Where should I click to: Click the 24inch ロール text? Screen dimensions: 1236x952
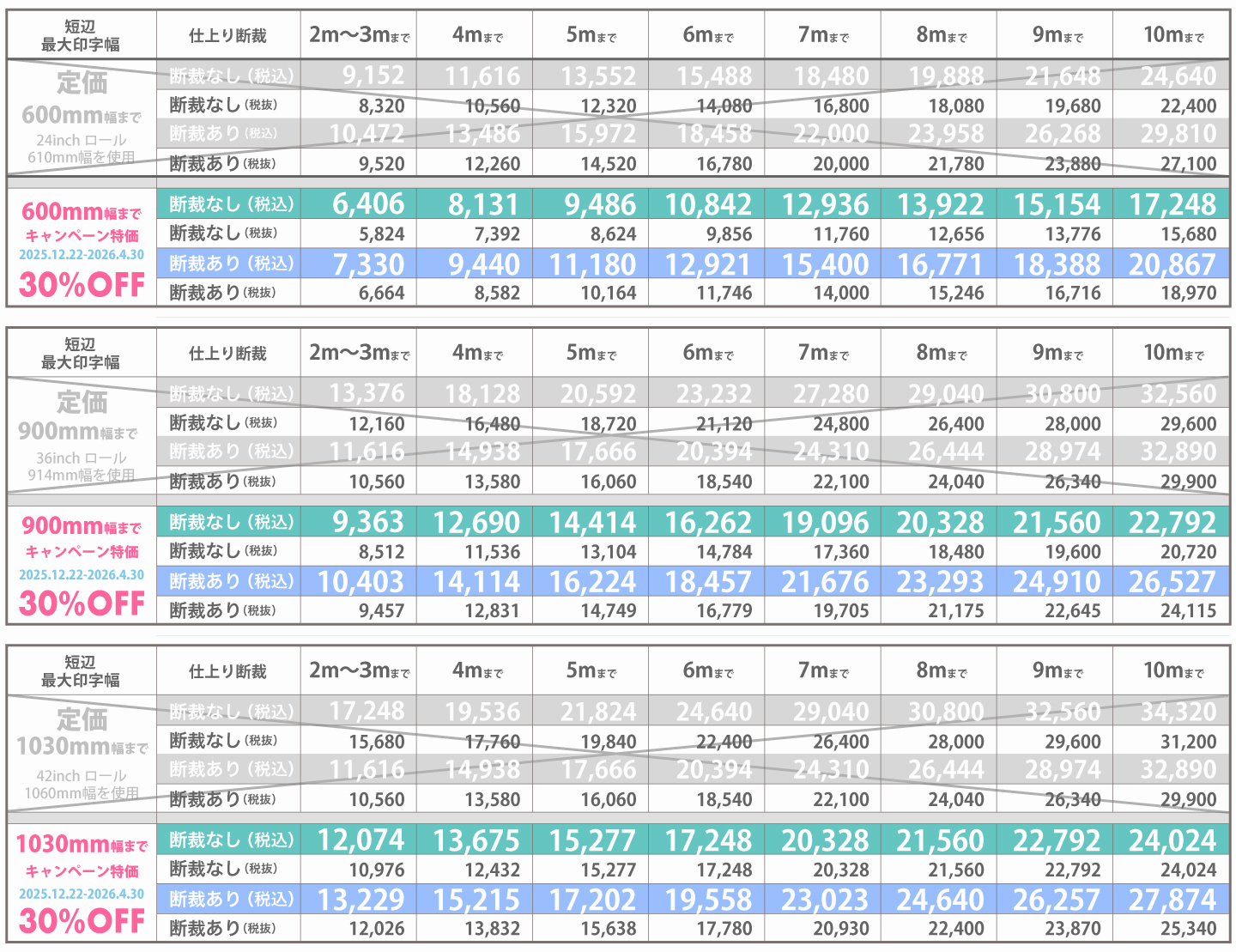pyautogui.click(x=82, y=140)
